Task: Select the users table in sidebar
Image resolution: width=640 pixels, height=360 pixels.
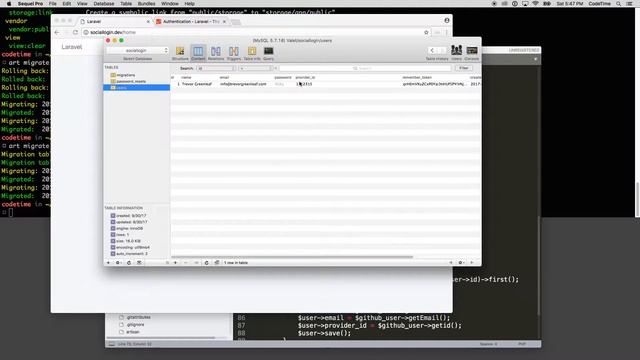Action: [137, 87]
